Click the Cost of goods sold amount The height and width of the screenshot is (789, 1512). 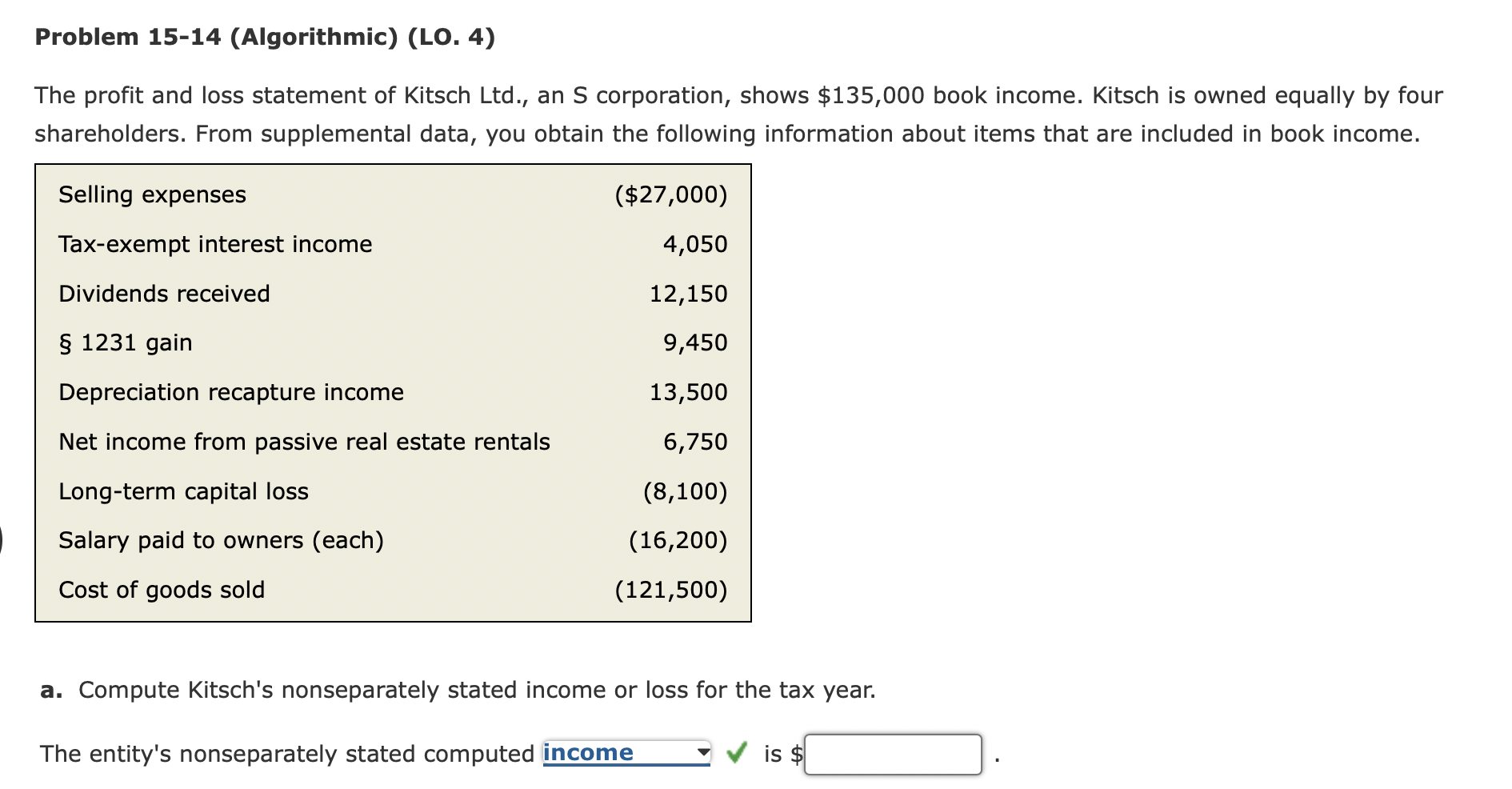672,590
